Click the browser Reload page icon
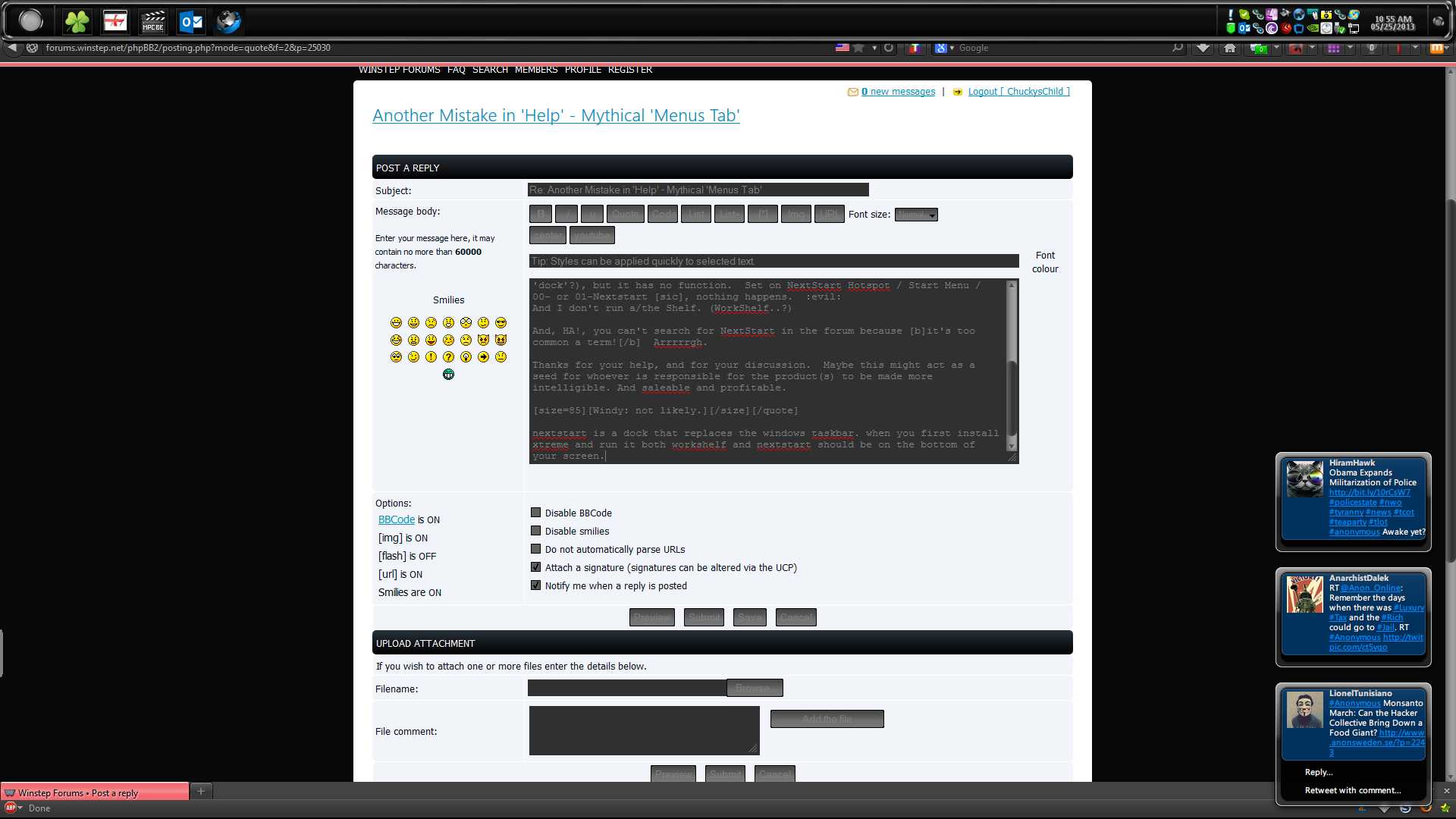Image resolution: width=1456 pixels, height=819 pixels. (x=889, y=48)
